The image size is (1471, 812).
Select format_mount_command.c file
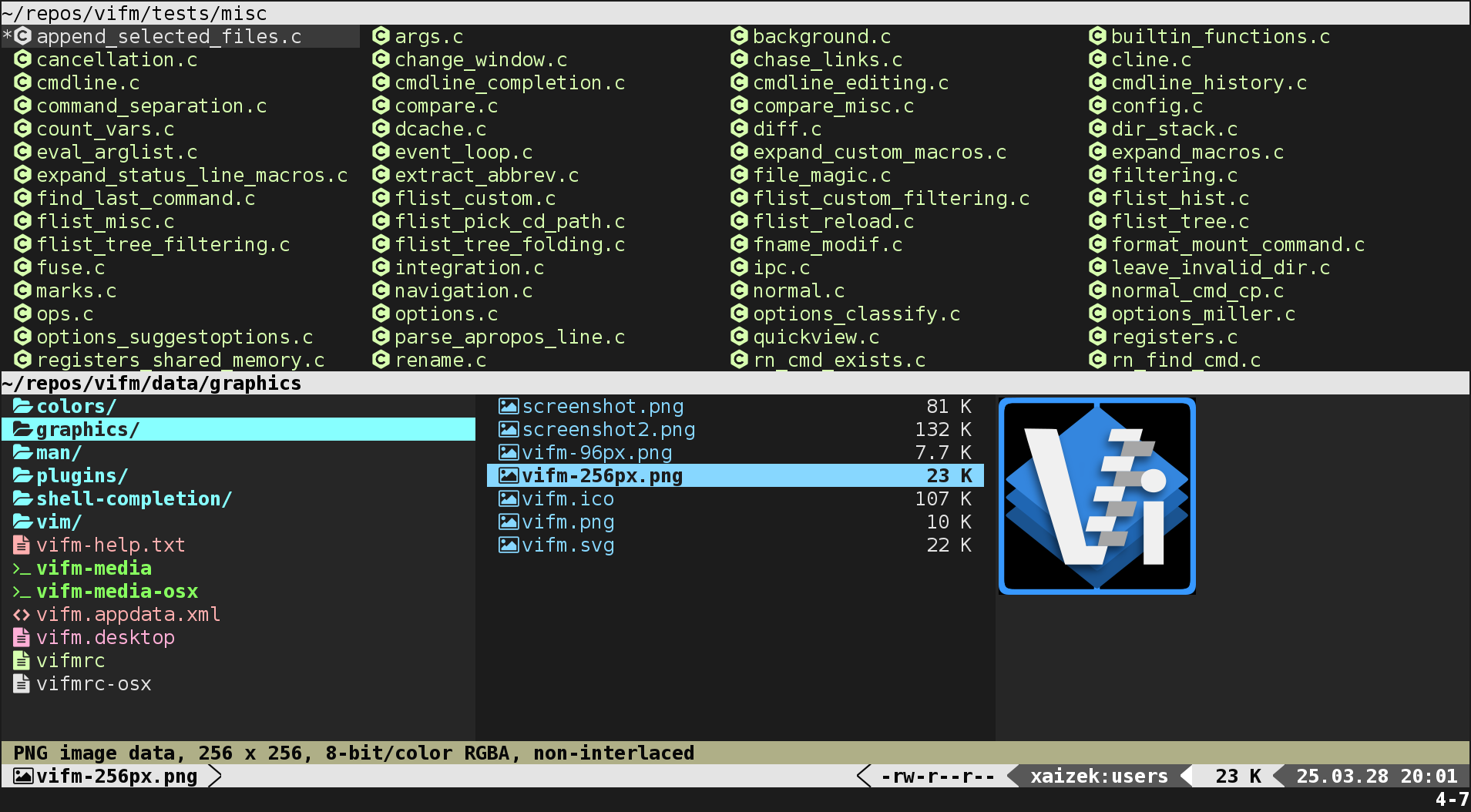pyautogui.click(x=1238, y=244)
